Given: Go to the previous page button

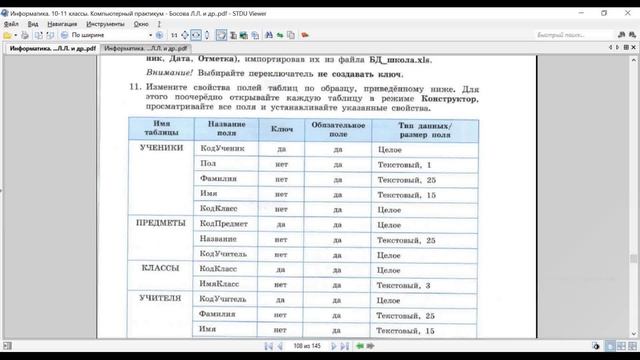Looking at the screenshot, I should (280, 346).
